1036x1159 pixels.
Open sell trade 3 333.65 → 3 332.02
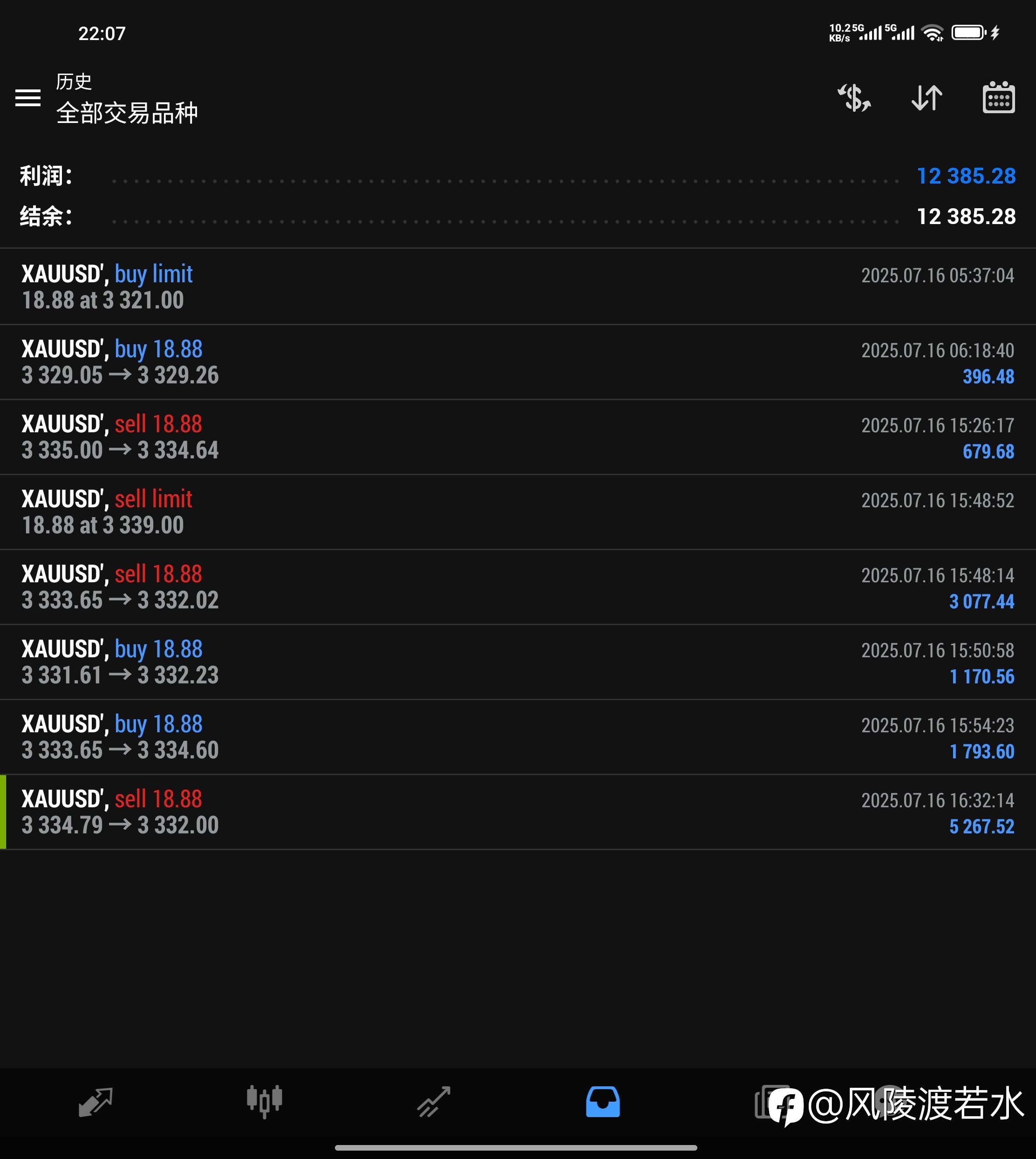click(518, 587)
